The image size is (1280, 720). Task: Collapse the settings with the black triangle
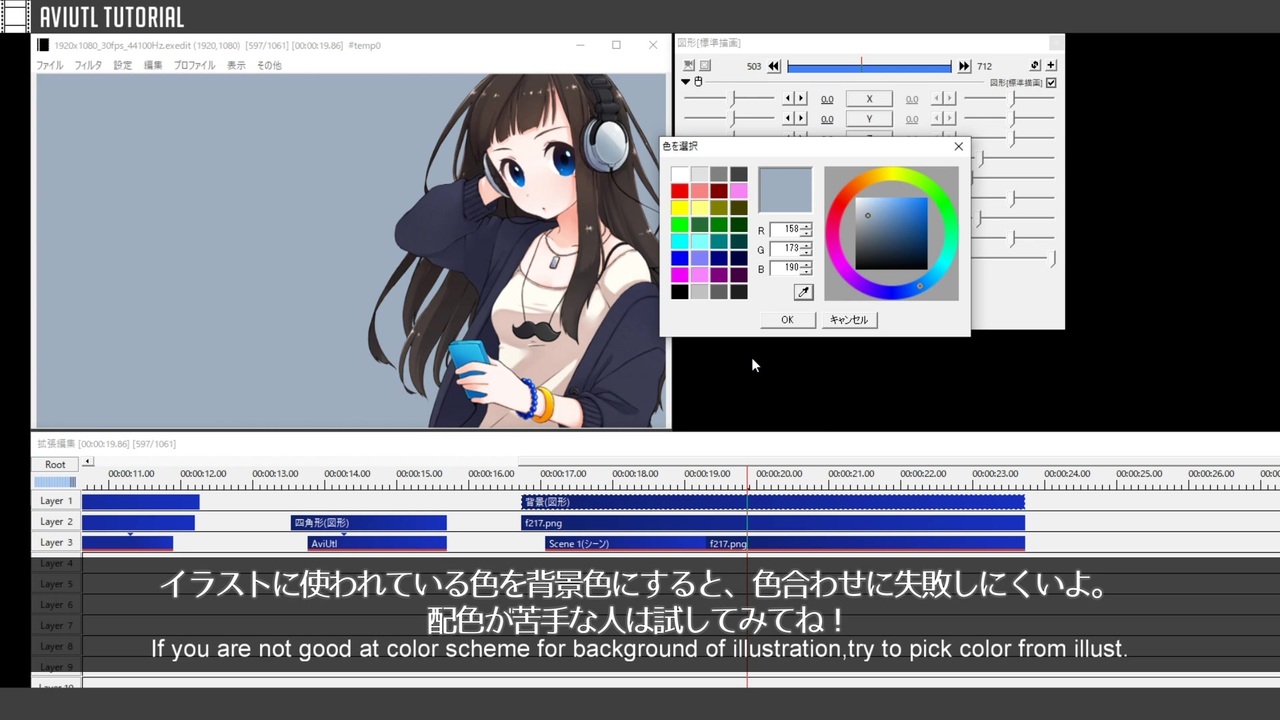tap(686, 82)
